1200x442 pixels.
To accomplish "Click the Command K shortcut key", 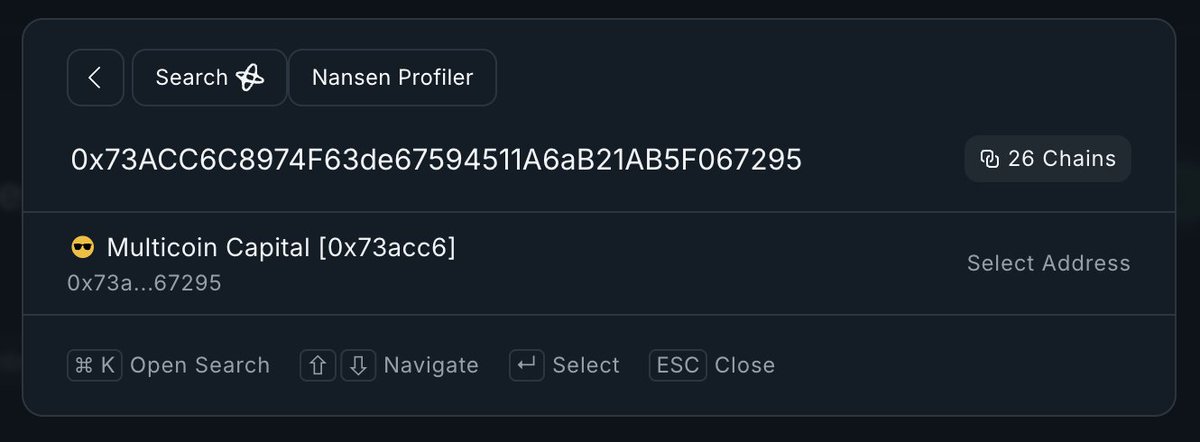I will pyautogui.click(x=95, y=365).
